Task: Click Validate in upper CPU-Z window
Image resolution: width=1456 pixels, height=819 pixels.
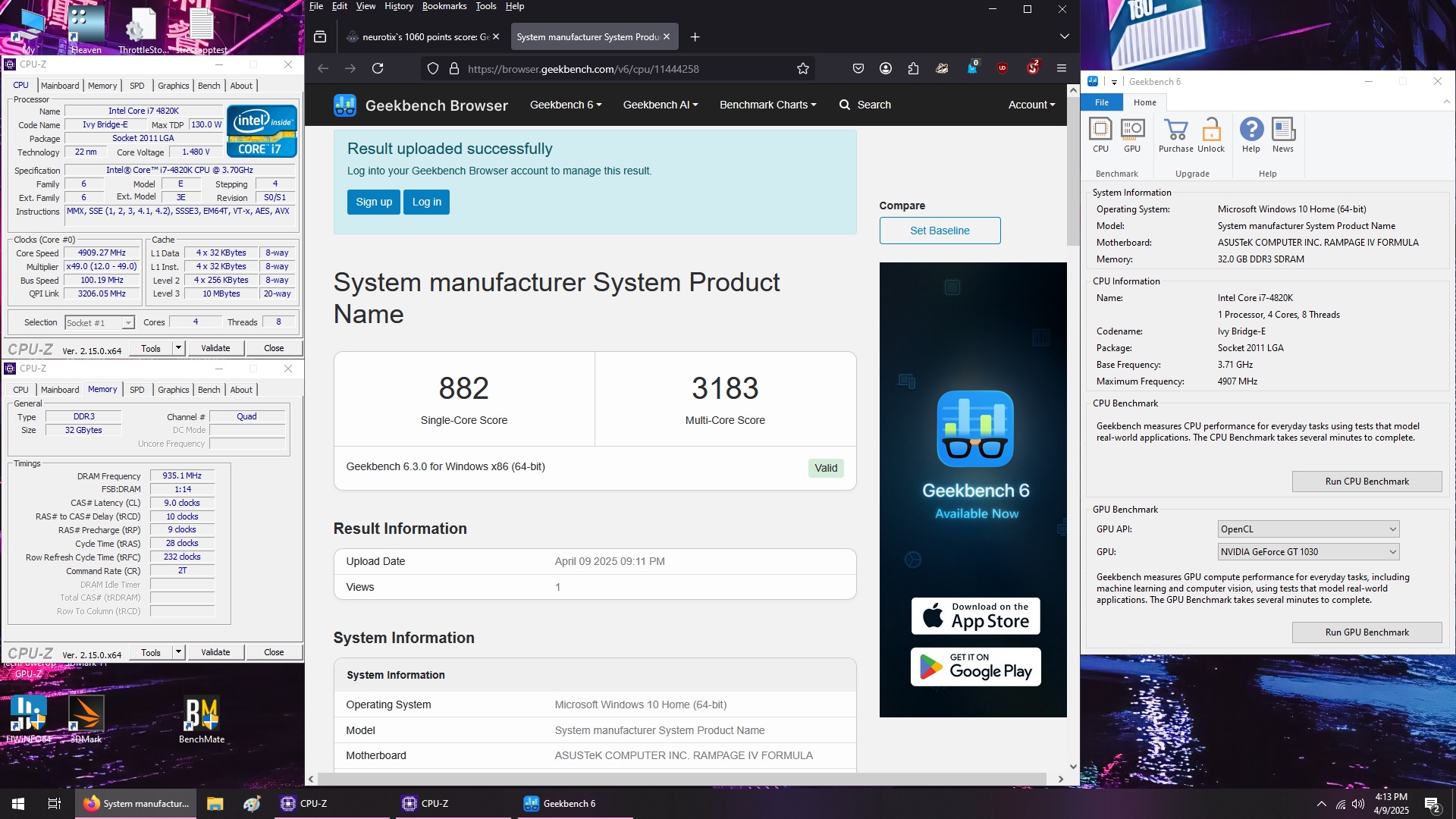Action: click(x=215, y=348)
